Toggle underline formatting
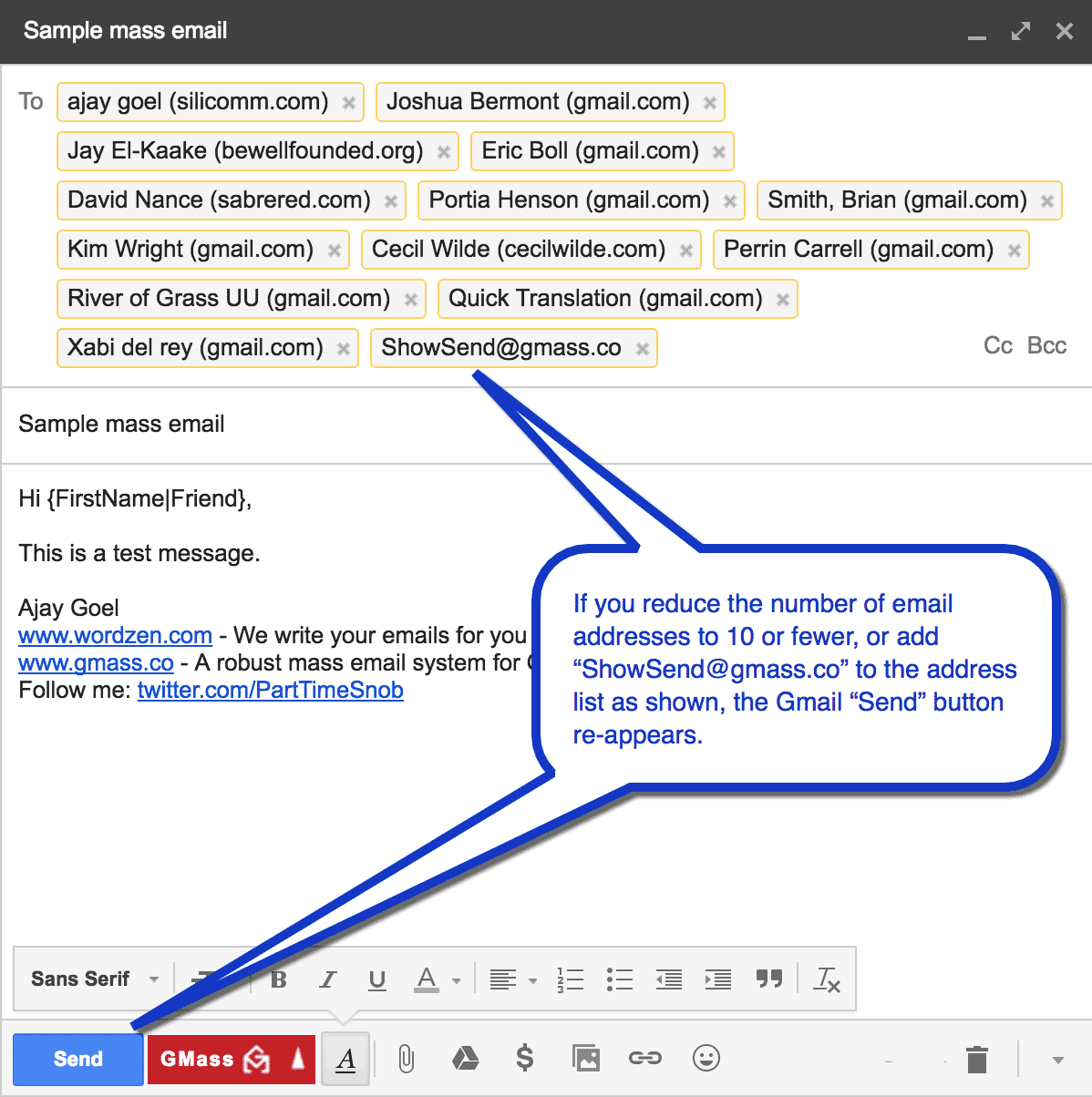 [376, 979]
